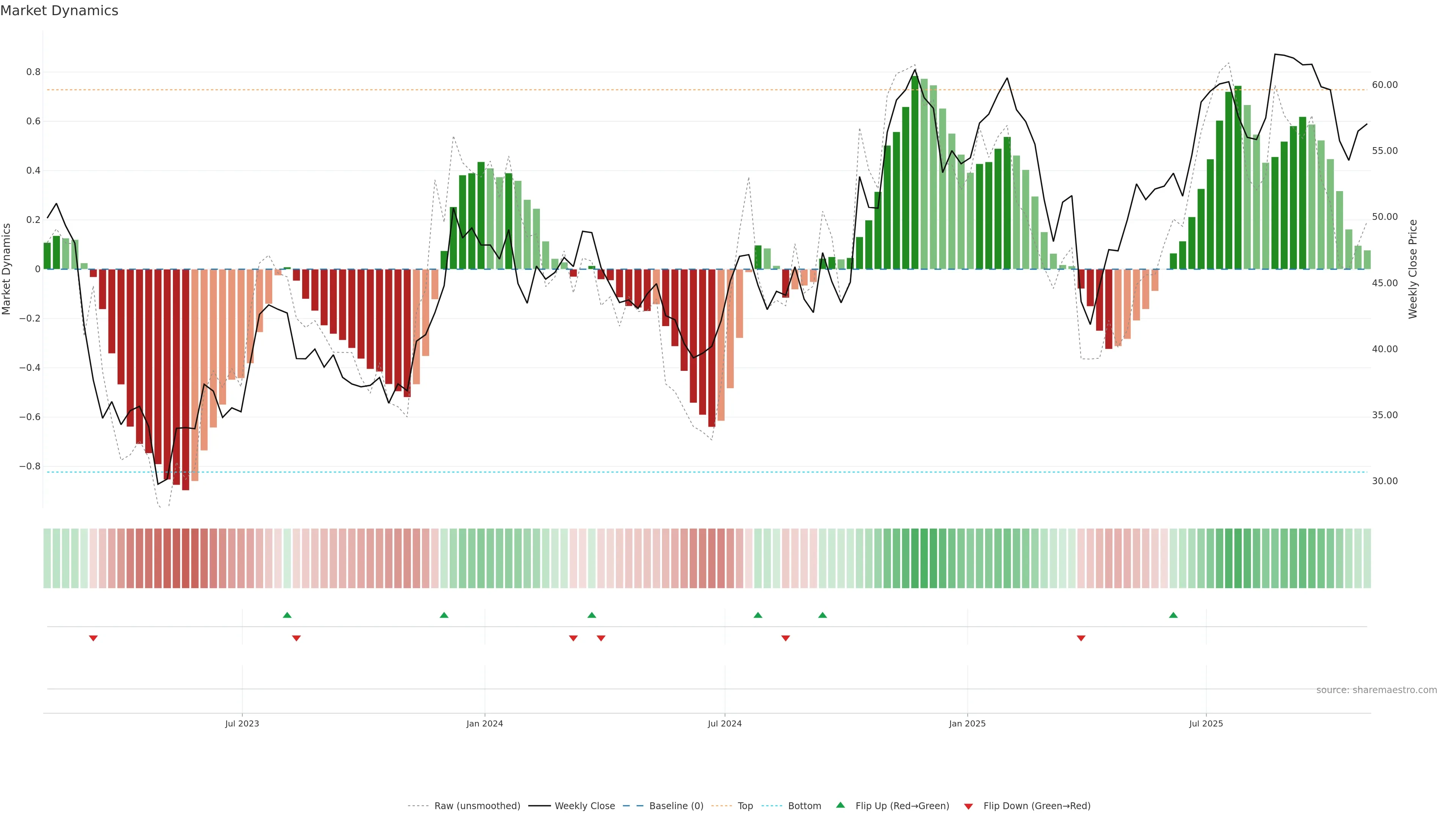
Task: Toggle the Weekly Close legend entry
Action: click(584, 806)
